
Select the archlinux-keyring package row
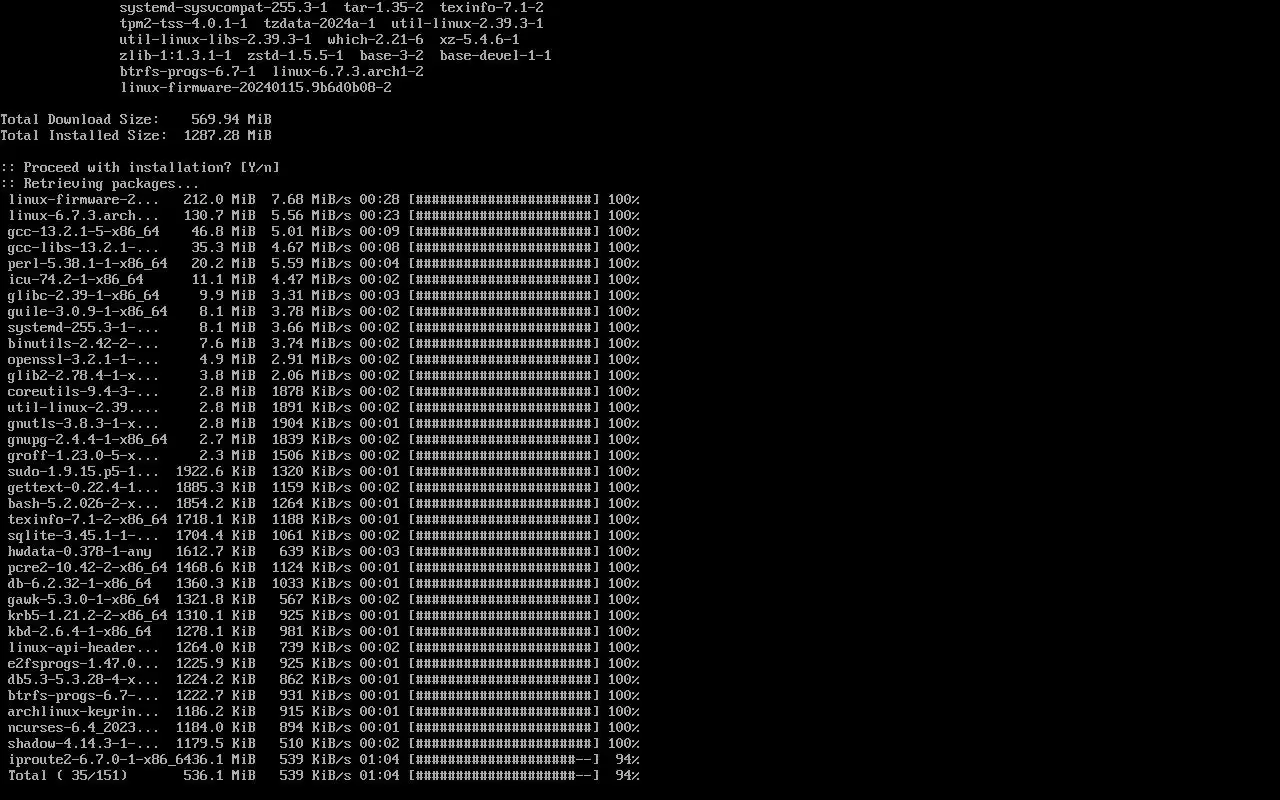coord(324,712)
